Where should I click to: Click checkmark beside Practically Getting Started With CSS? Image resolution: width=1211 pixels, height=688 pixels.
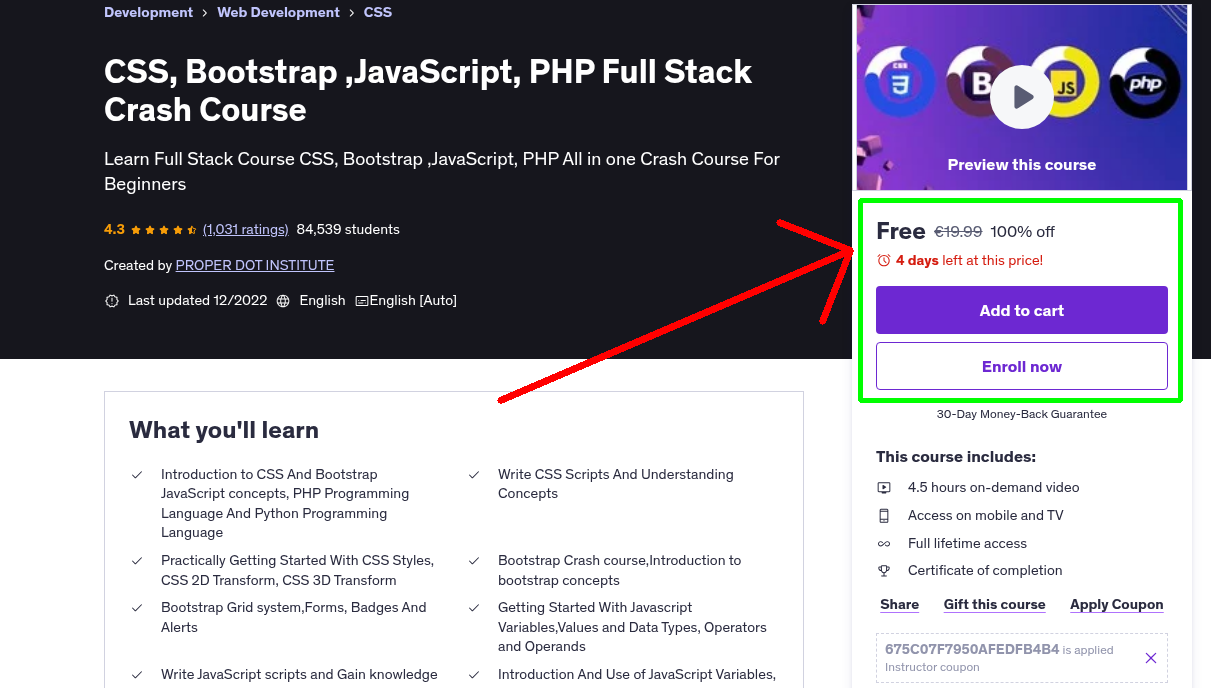(x=137, y=561)
